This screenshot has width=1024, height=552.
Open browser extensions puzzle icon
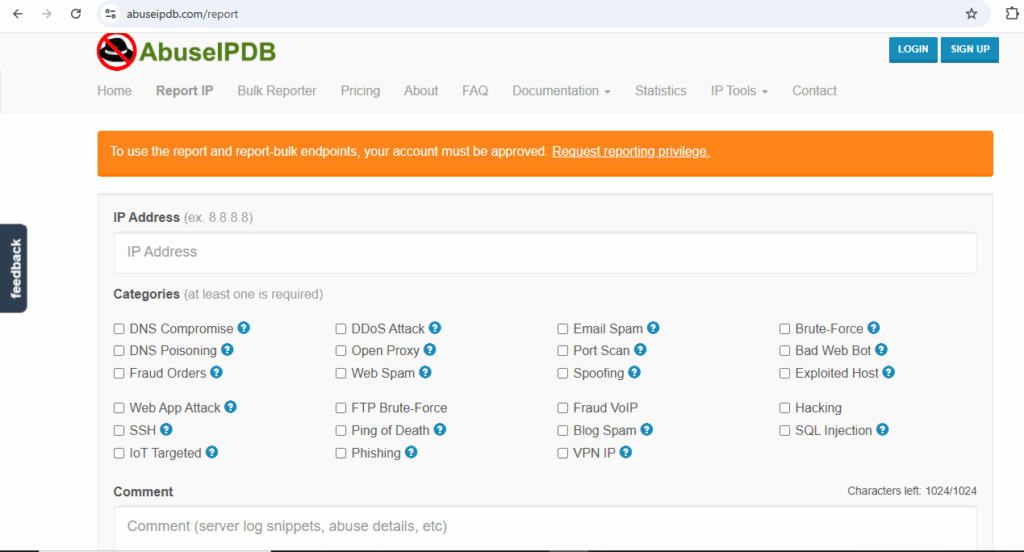tap(1012, 14)
